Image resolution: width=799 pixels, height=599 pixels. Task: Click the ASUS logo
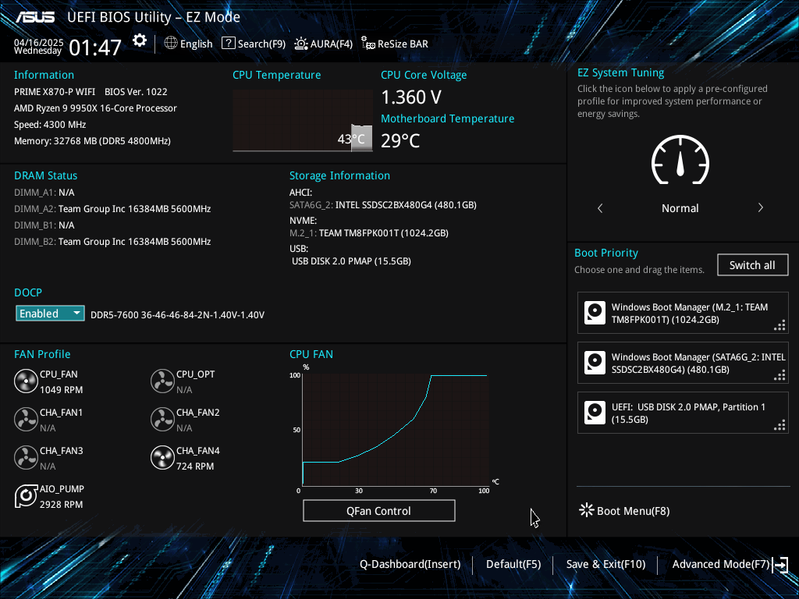click(x=34, y=17)
